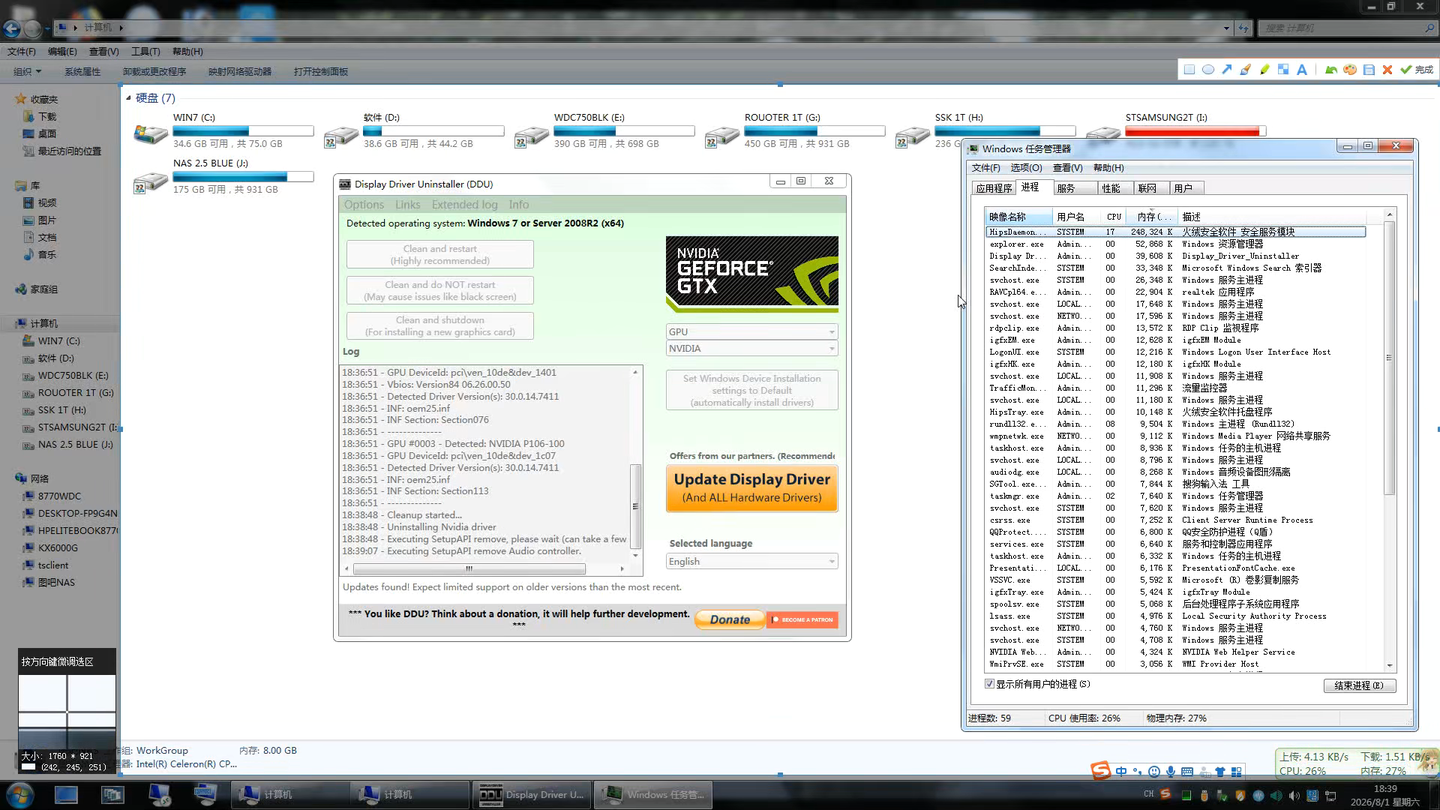Viewport: 1440px width, 810px height.
Task: Toggle Sogou punctuation mode
Action: point(1138,772)
